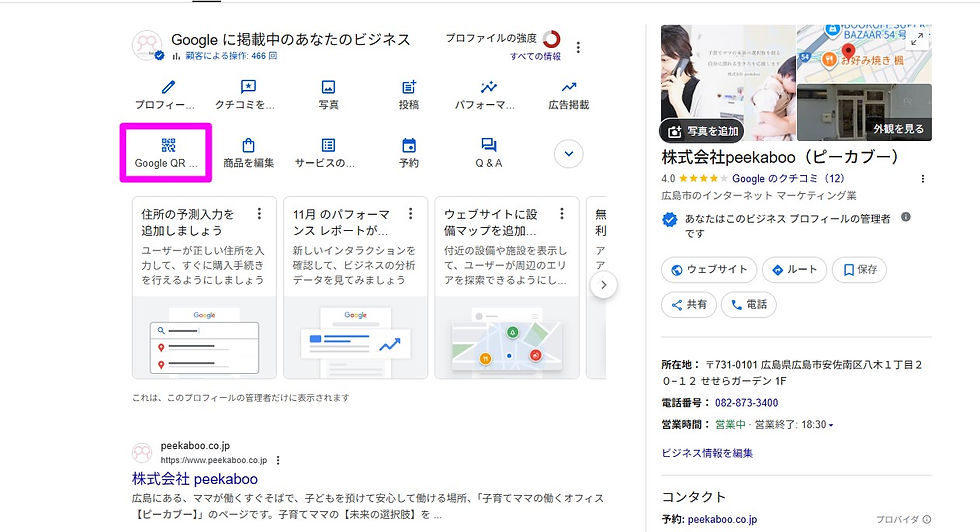Open options for 住所の予測入力を追加しましょう card
The image size is (980, 532).
259,214
